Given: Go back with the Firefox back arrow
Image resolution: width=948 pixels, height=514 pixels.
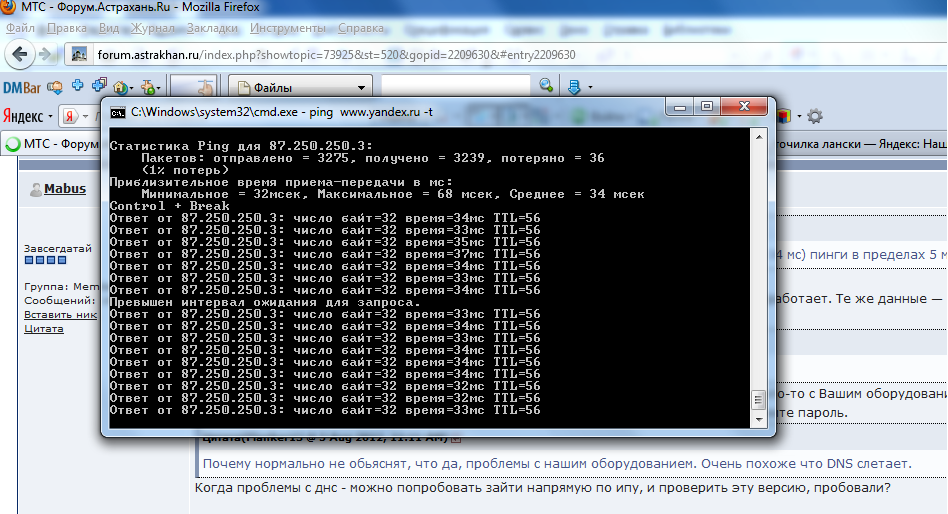Looking at the screenshot, I should coord(20,54).
